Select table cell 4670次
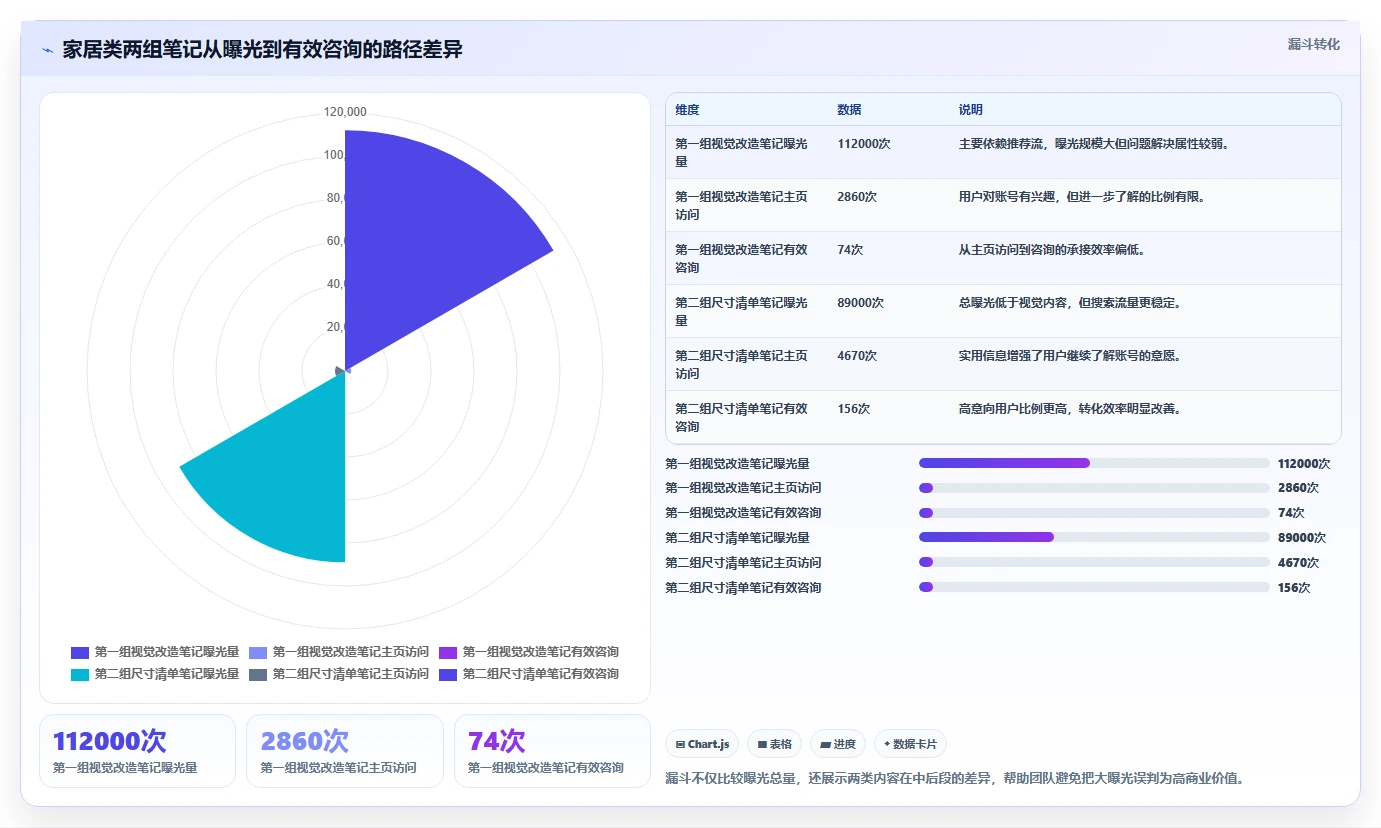This screenshot has height=828, width=1381. 857,356
